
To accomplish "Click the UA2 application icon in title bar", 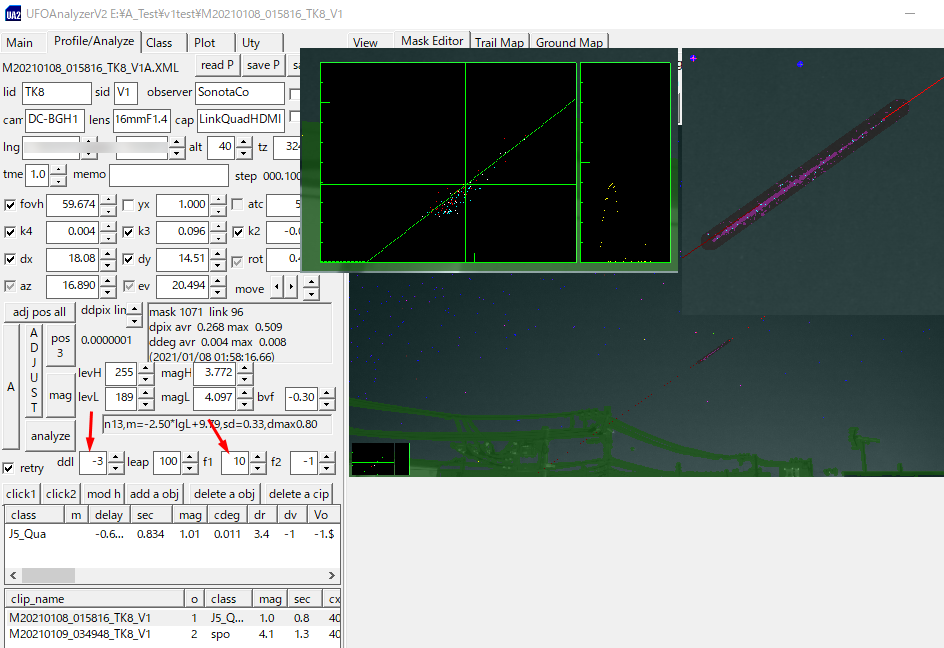I will [x=10, y=13].
